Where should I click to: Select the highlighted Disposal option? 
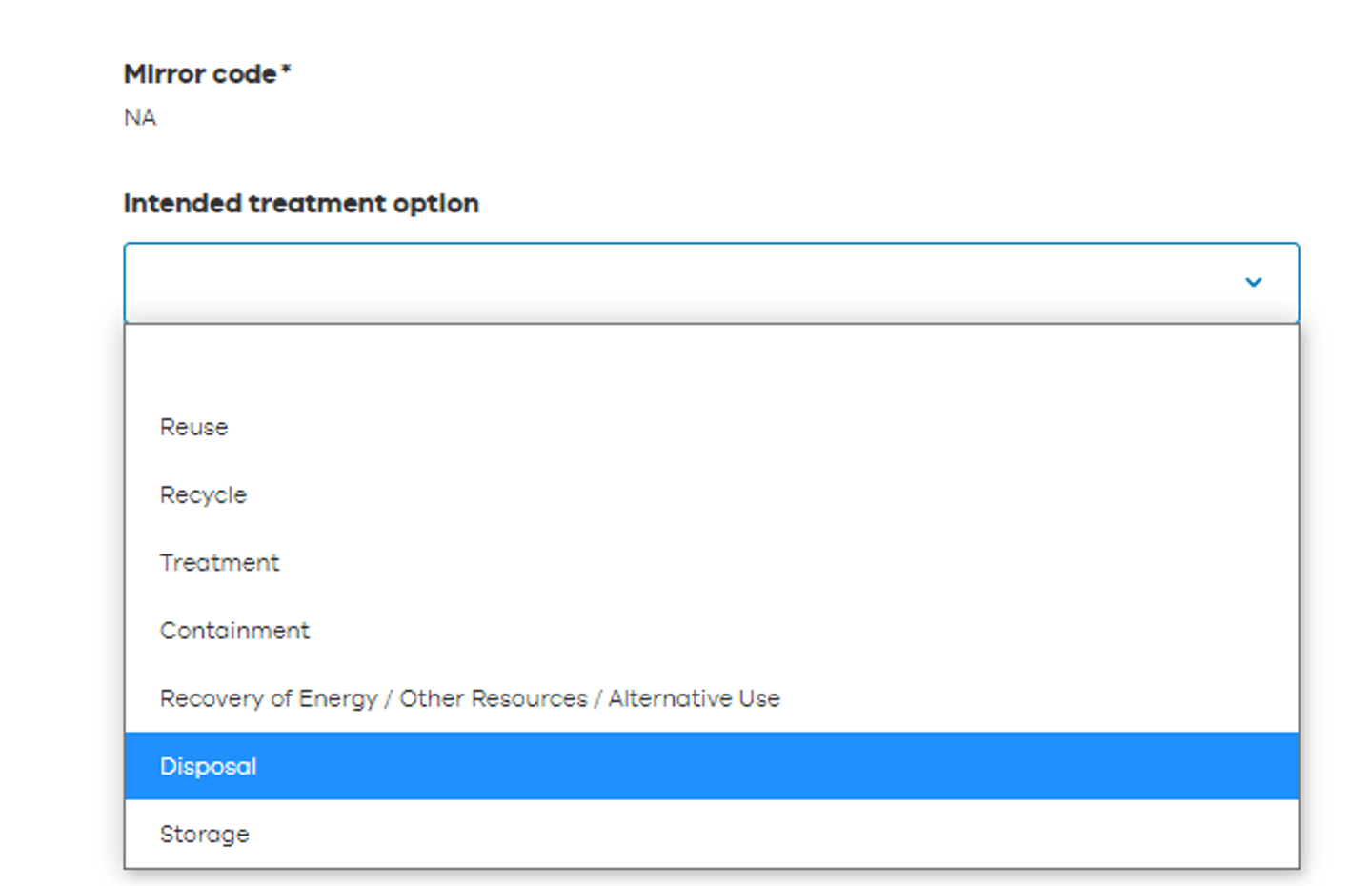tap(209, 767)
